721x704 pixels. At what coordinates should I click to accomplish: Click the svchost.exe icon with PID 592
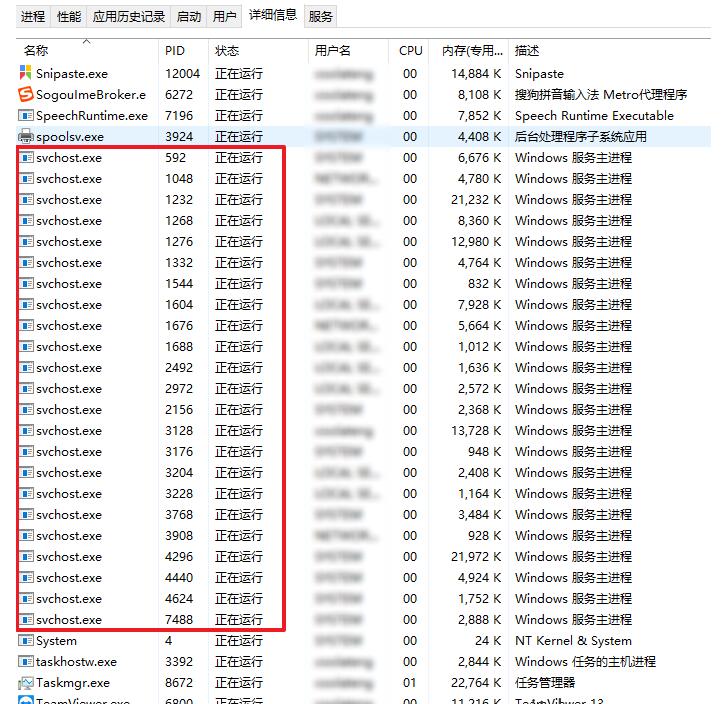[26, 157]
